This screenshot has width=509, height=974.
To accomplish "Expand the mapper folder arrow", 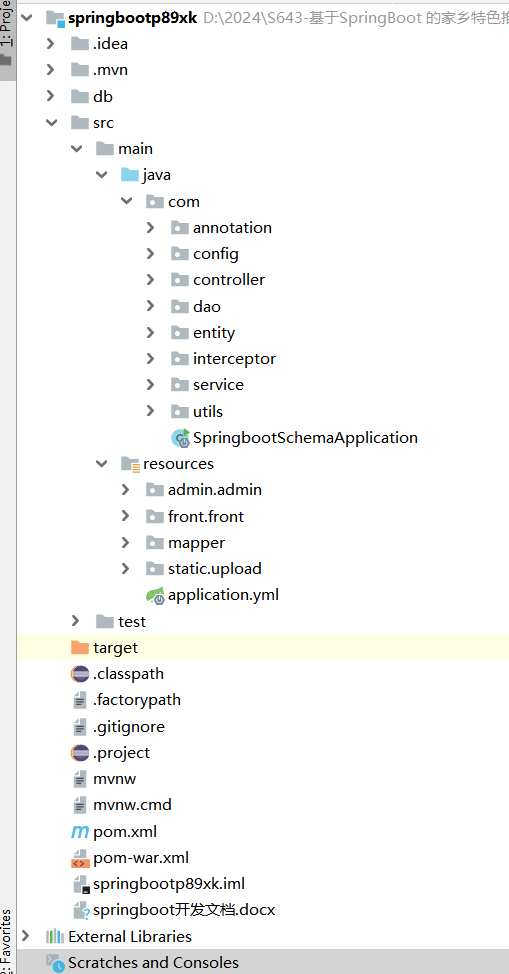I will tap(126, 542).
